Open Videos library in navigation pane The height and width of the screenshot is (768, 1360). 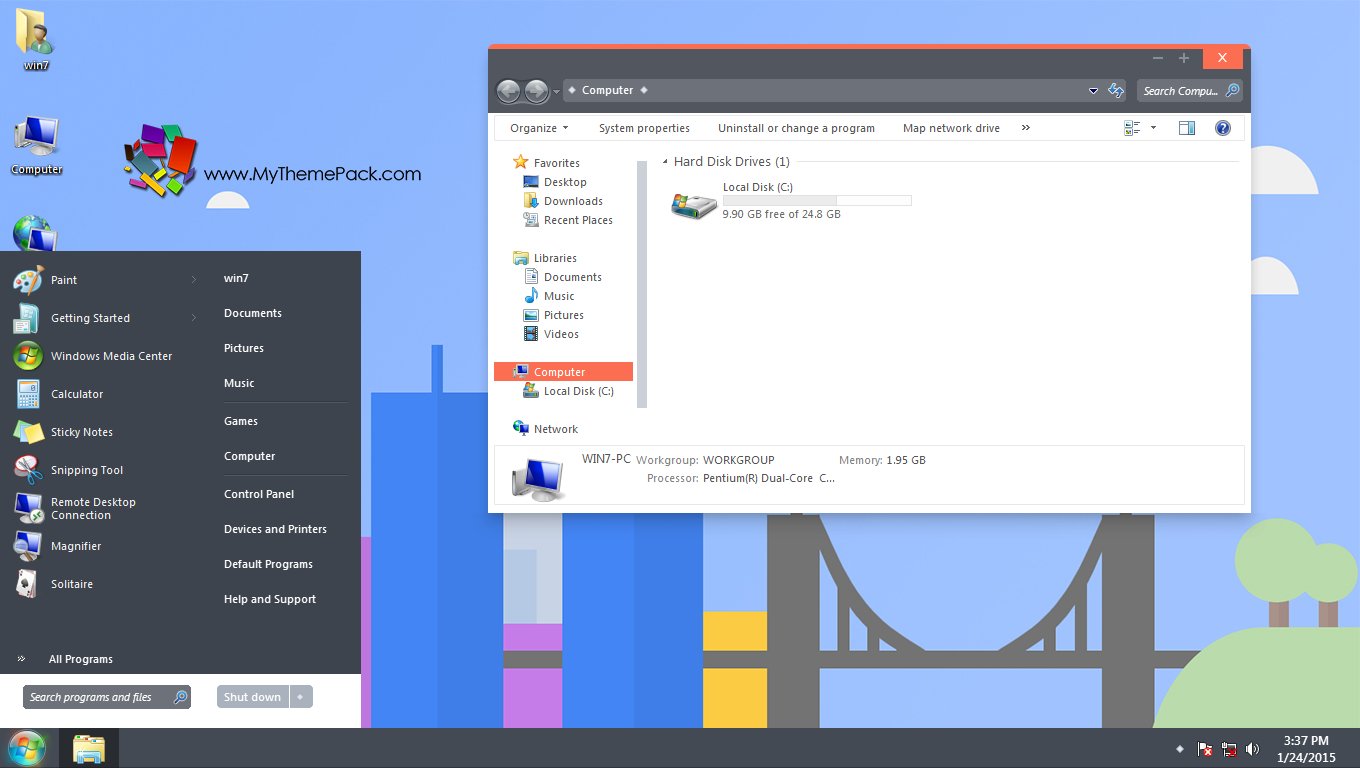pyautogui.click(x=561, y=334)
